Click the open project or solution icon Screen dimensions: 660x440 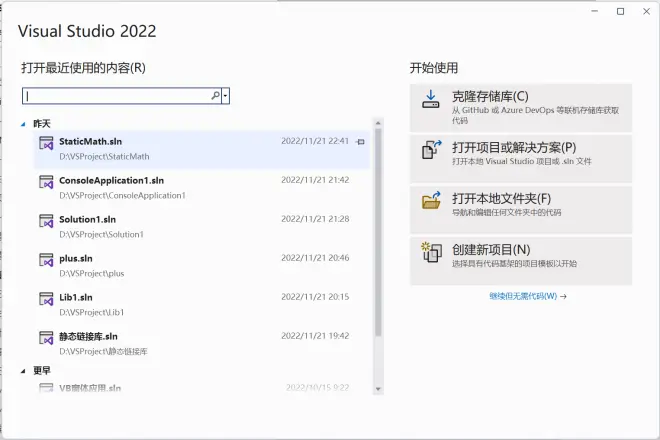431,149
